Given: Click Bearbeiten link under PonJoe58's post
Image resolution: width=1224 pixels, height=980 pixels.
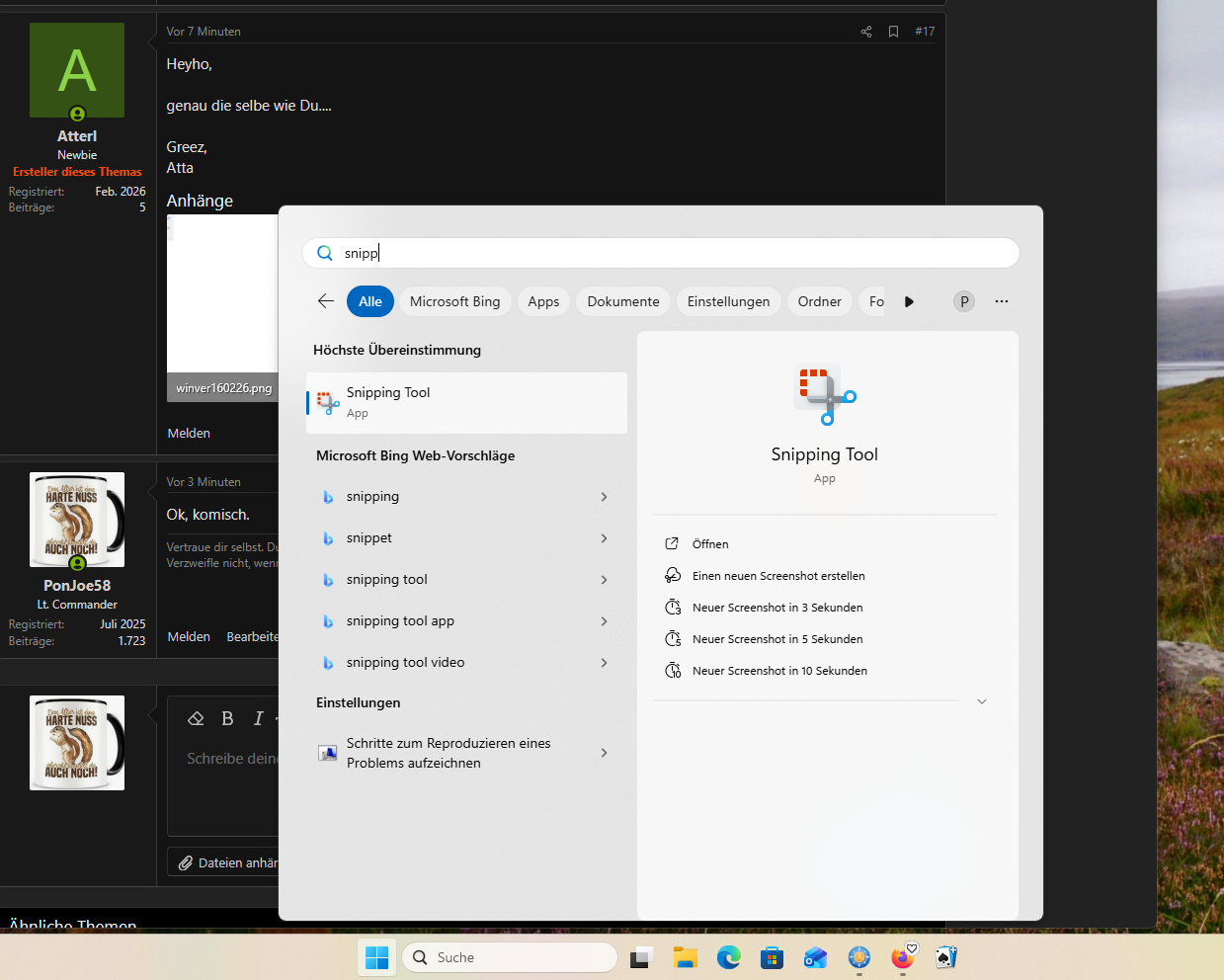Looking at the screenshot, I should click(x=253, y=636).
